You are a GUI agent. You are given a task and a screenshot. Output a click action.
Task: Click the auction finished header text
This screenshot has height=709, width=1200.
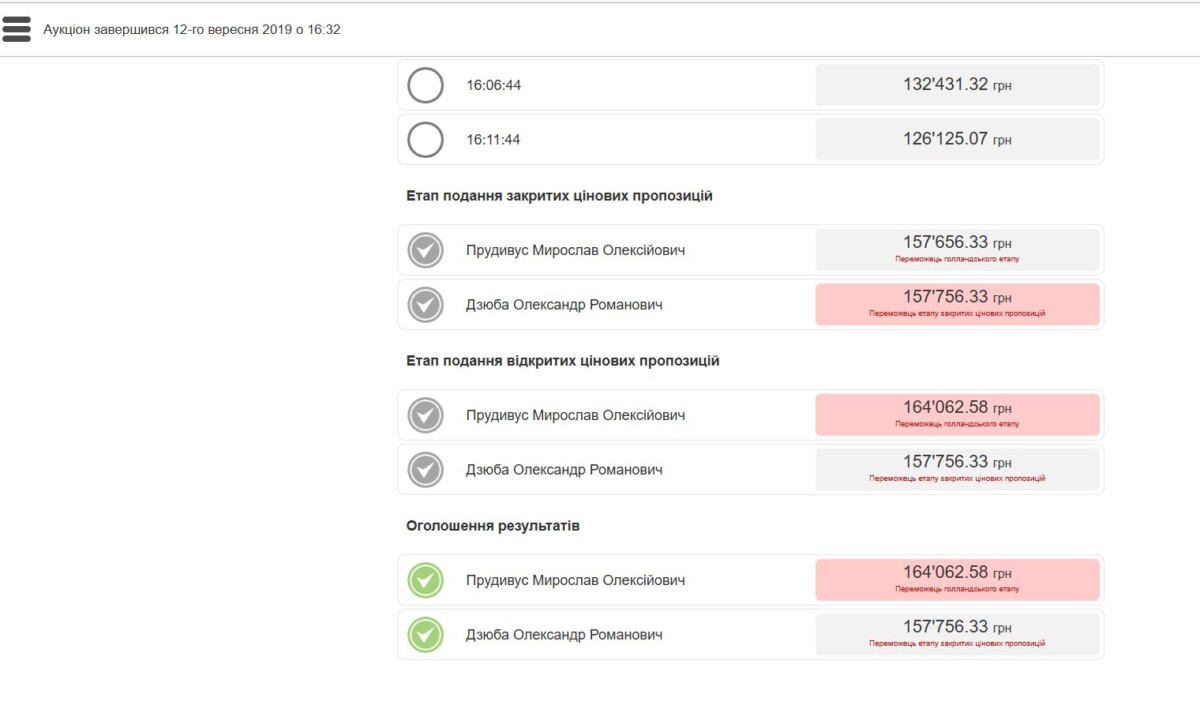tap(192, 30)
